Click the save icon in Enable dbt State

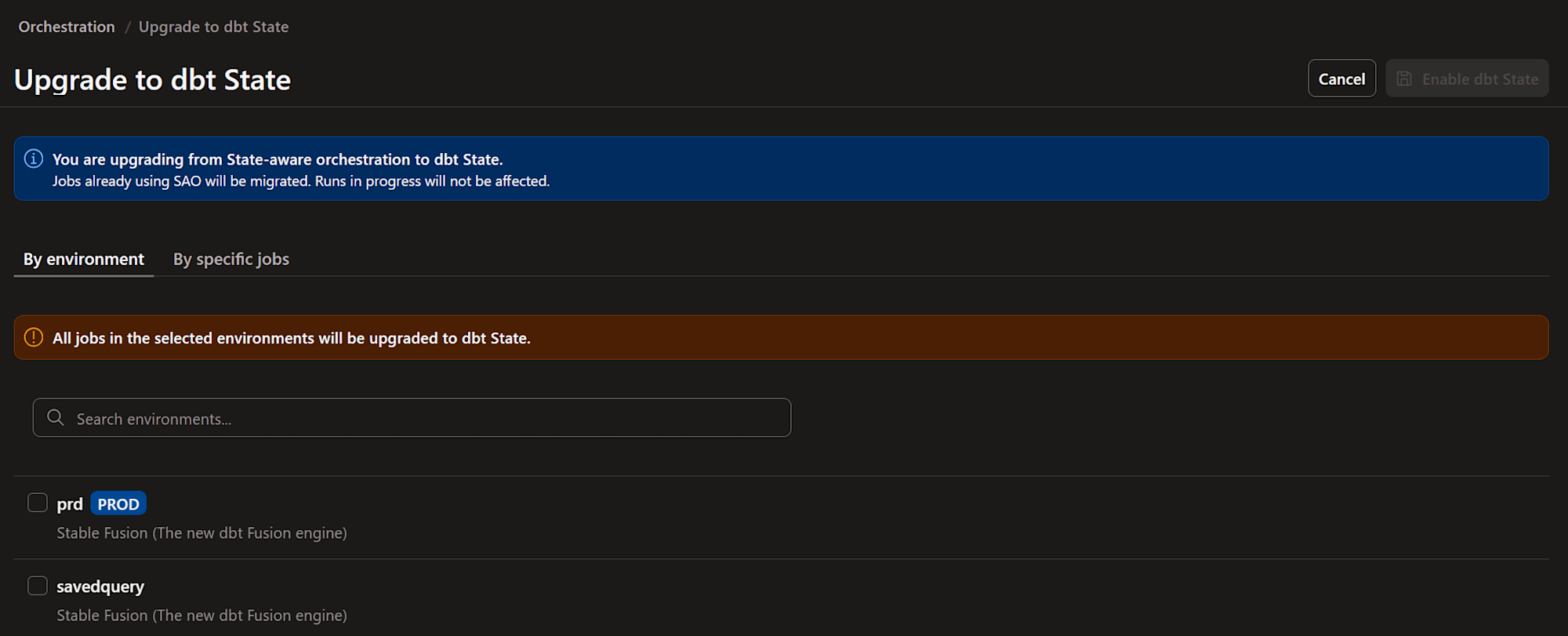(x=1404, y=79)
